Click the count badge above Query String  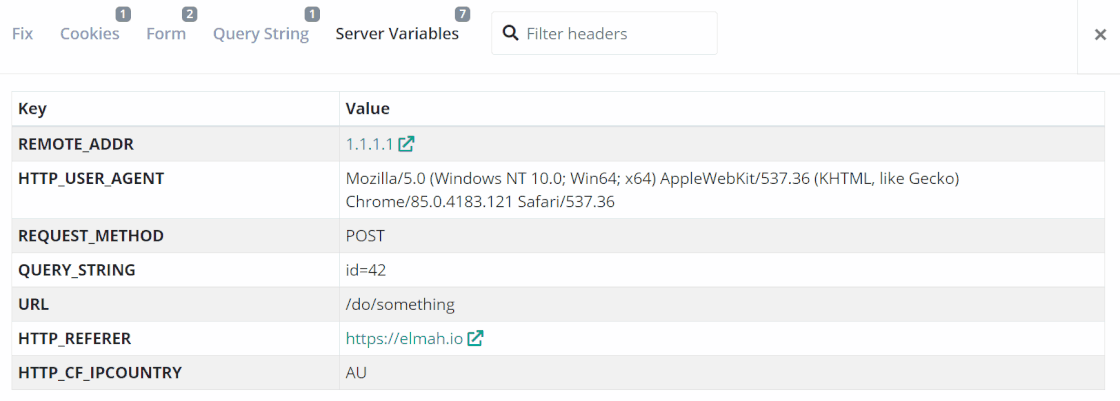click(312, 14)
